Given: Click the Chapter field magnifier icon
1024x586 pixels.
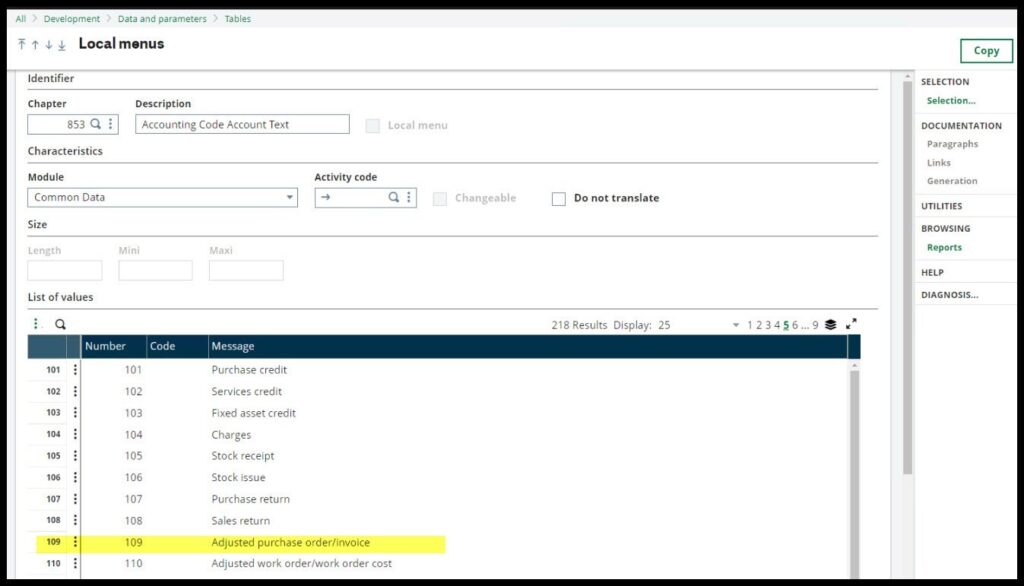Looking at the screenshot, I should click(96, 125).
